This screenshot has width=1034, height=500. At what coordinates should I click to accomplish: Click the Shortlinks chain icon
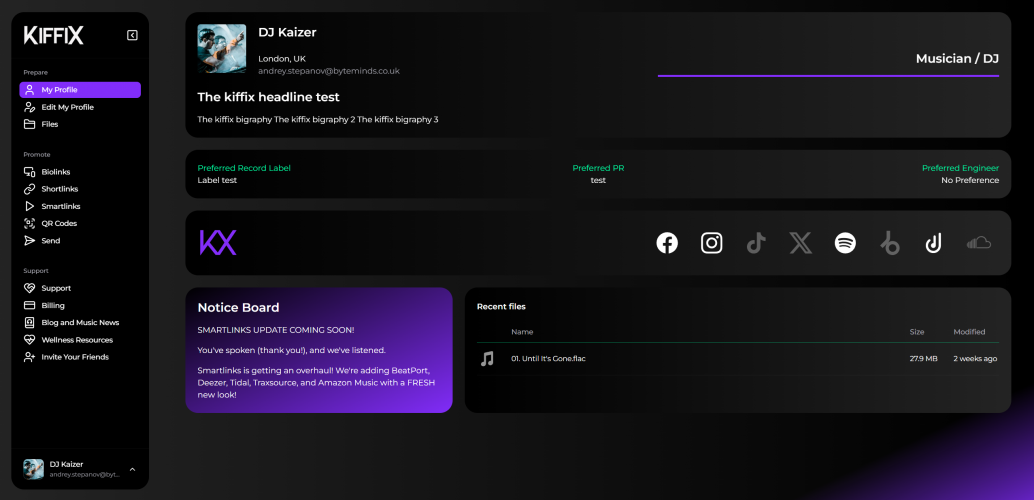tap(30, 189)
